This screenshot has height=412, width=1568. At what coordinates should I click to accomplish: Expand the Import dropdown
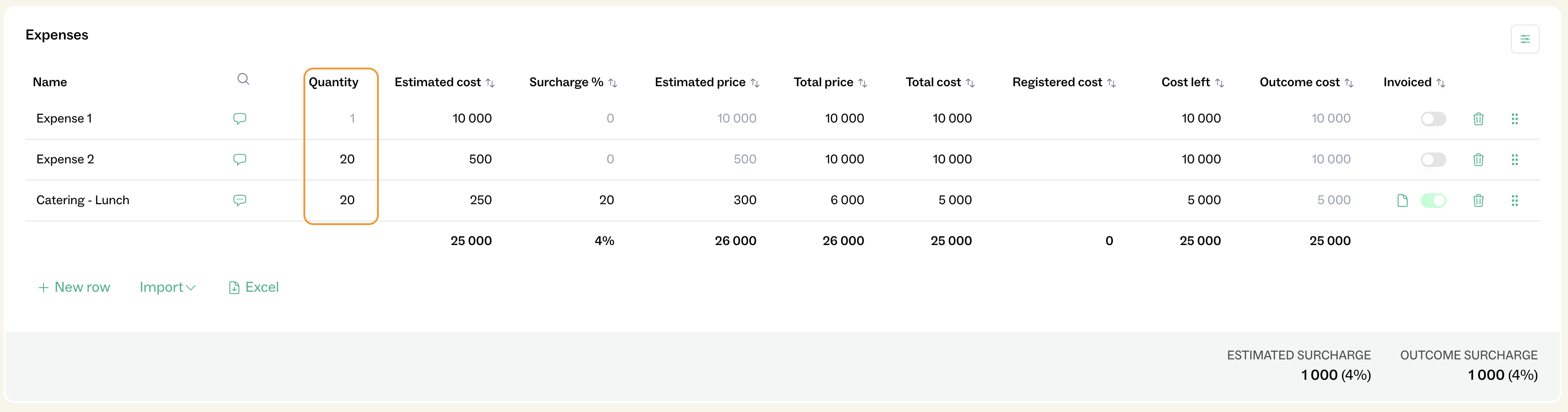(x=168, y=287)
